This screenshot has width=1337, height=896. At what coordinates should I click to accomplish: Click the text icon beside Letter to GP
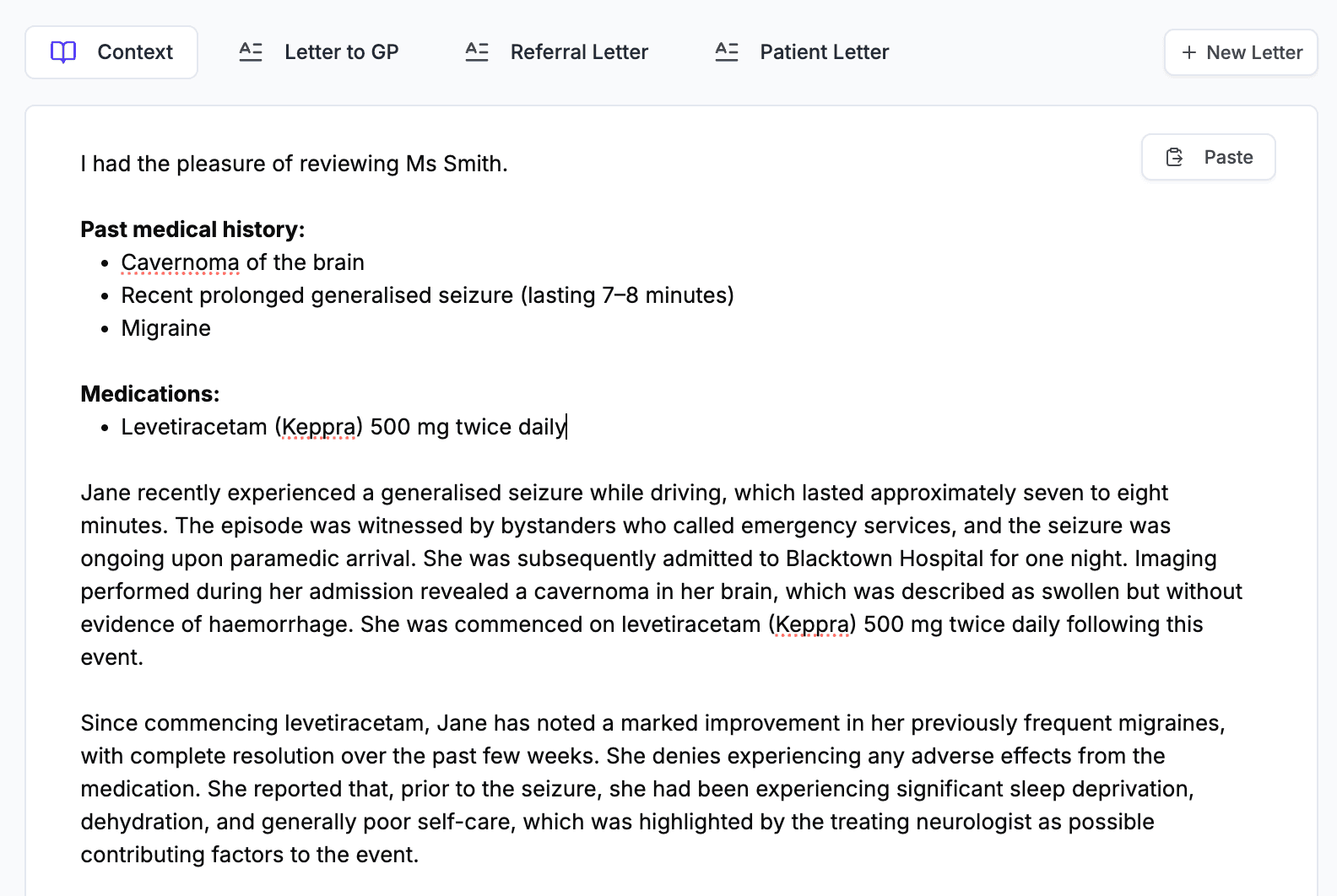point(251,52)
